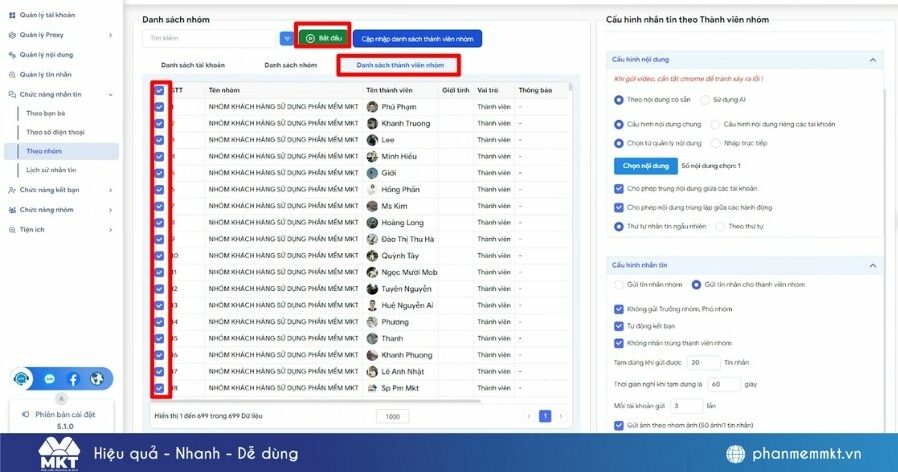Click Quỳnh Tây member avatar

click(372, 256)
